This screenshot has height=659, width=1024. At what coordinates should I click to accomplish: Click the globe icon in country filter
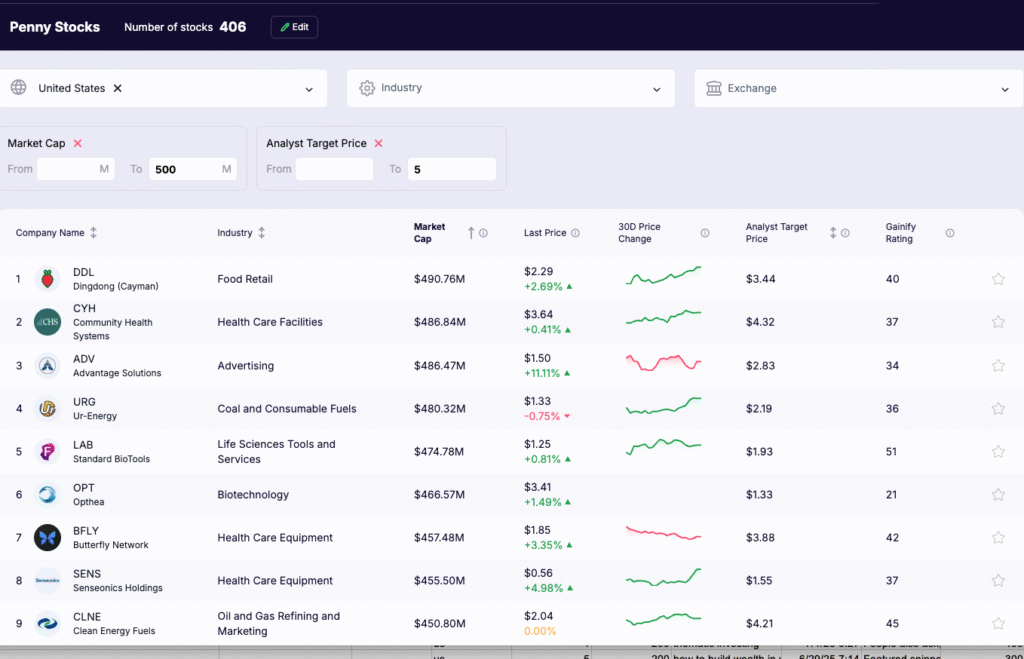point(18,88)
